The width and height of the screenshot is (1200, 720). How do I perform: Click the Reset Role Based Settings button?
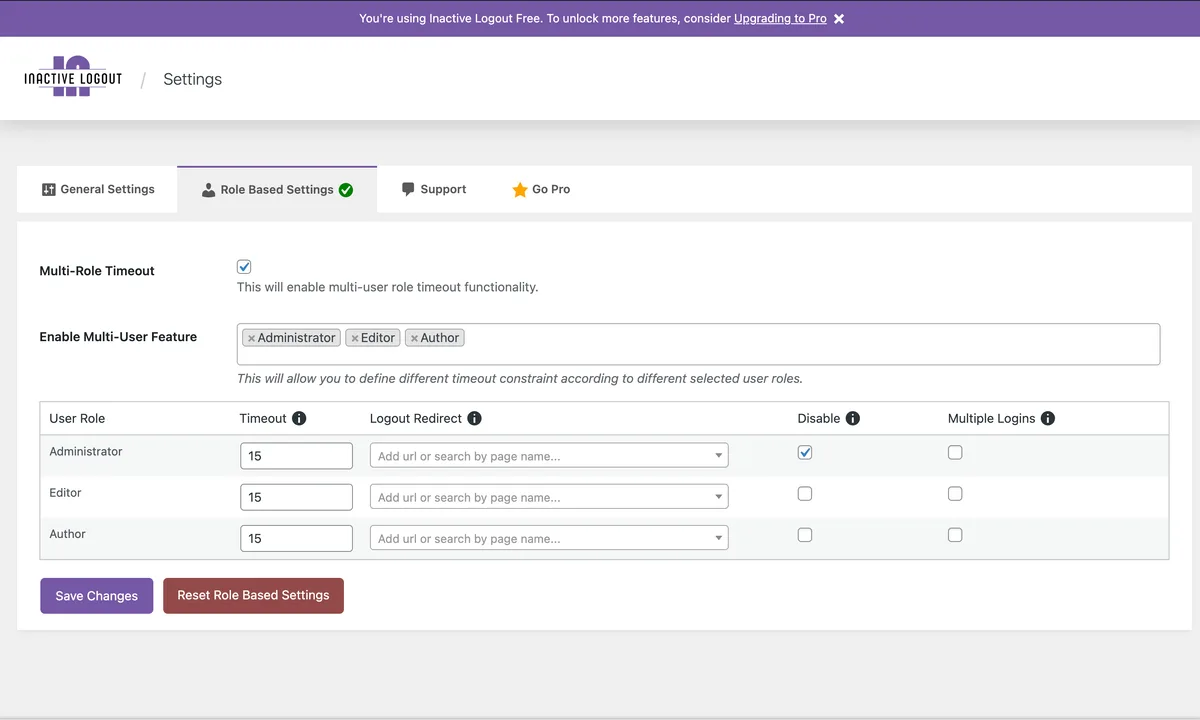coord(253,595)
